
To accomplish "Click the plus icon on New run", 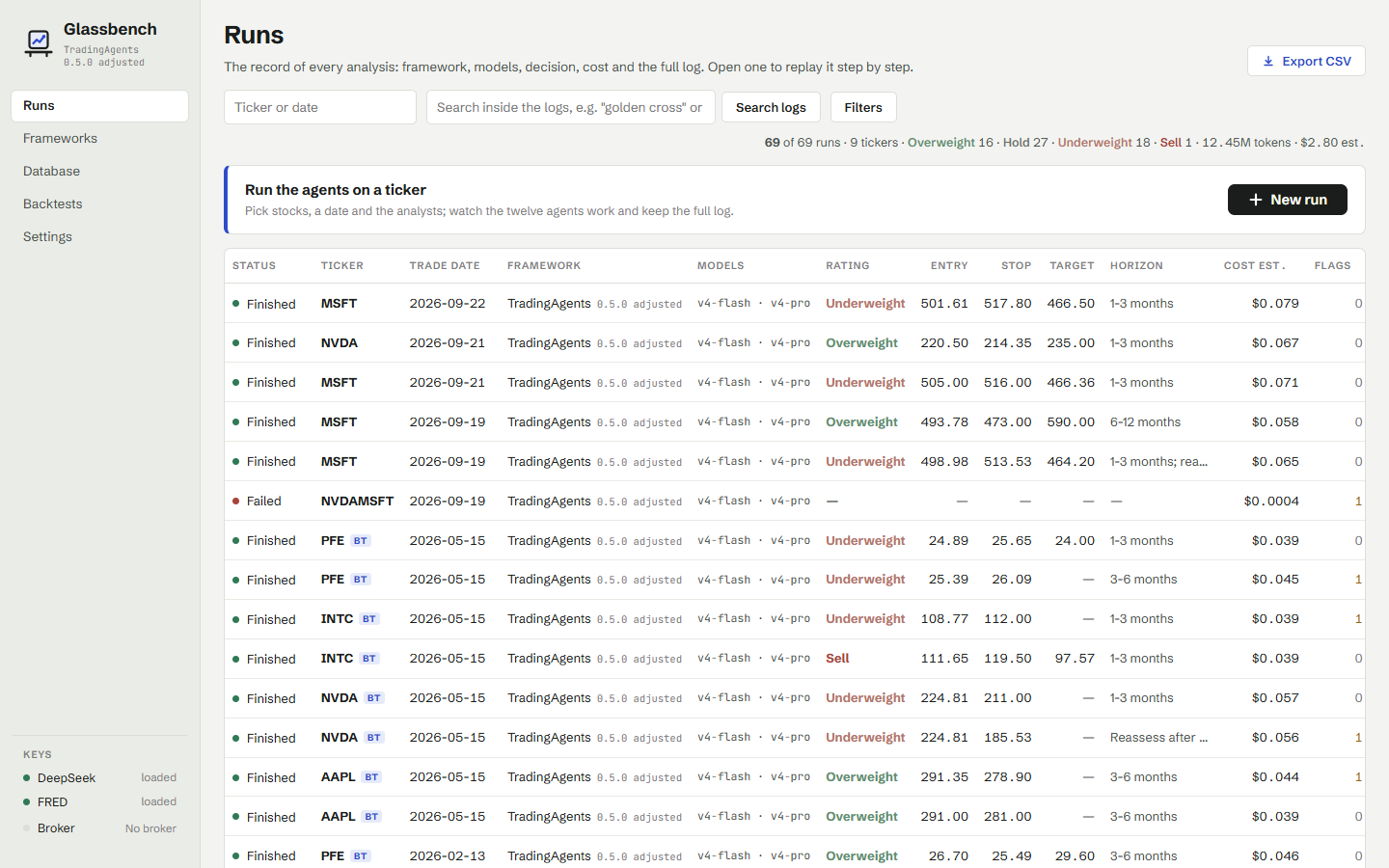I will 1255,200.
